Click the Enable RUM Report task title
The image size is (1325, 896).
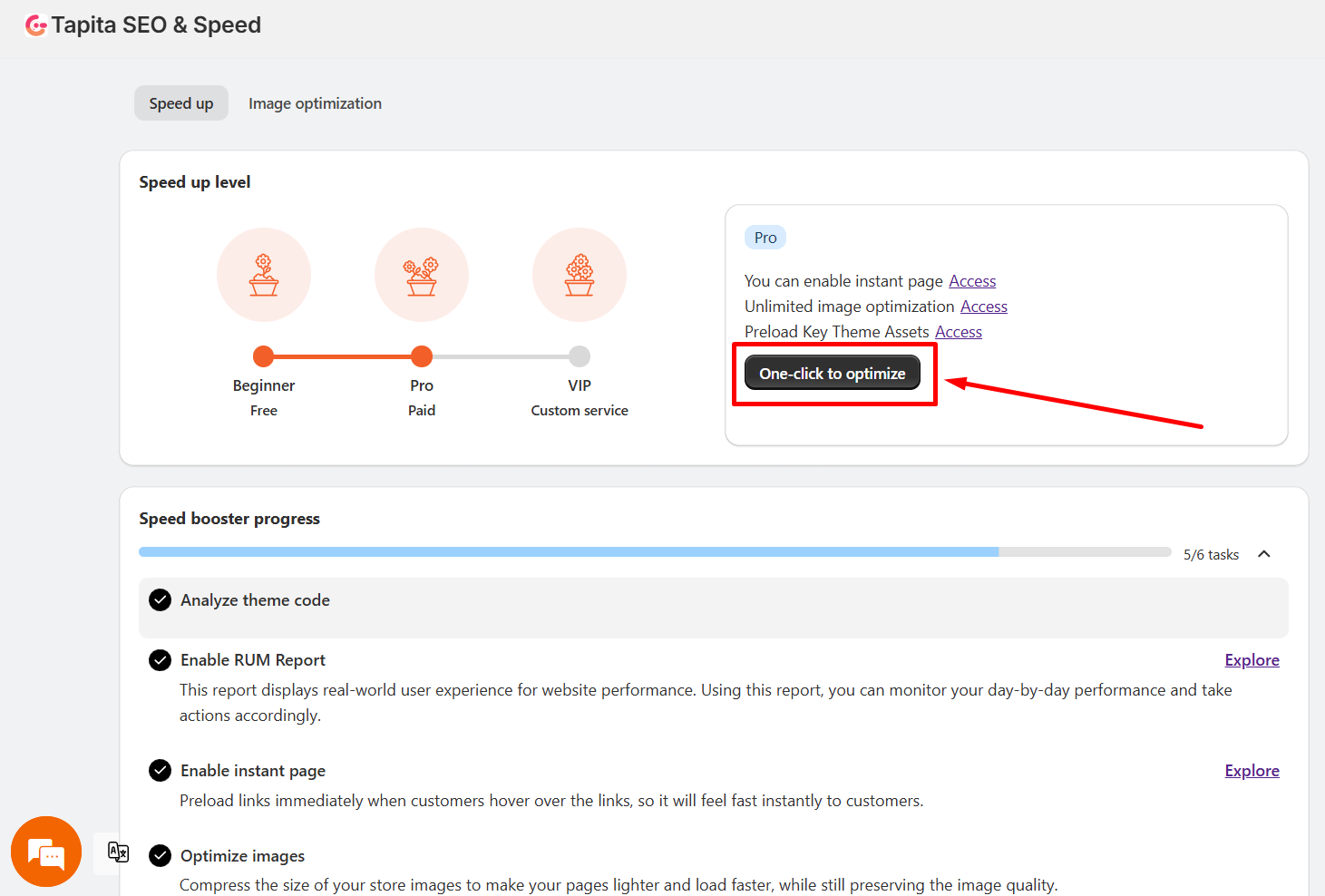pyautogui.click(x=253, y=660)
